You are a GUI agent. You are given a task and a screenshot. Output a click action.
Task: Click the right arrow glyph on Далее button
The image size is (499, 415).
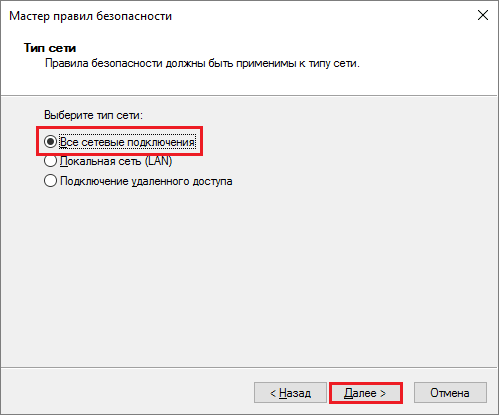coord(383,394)
